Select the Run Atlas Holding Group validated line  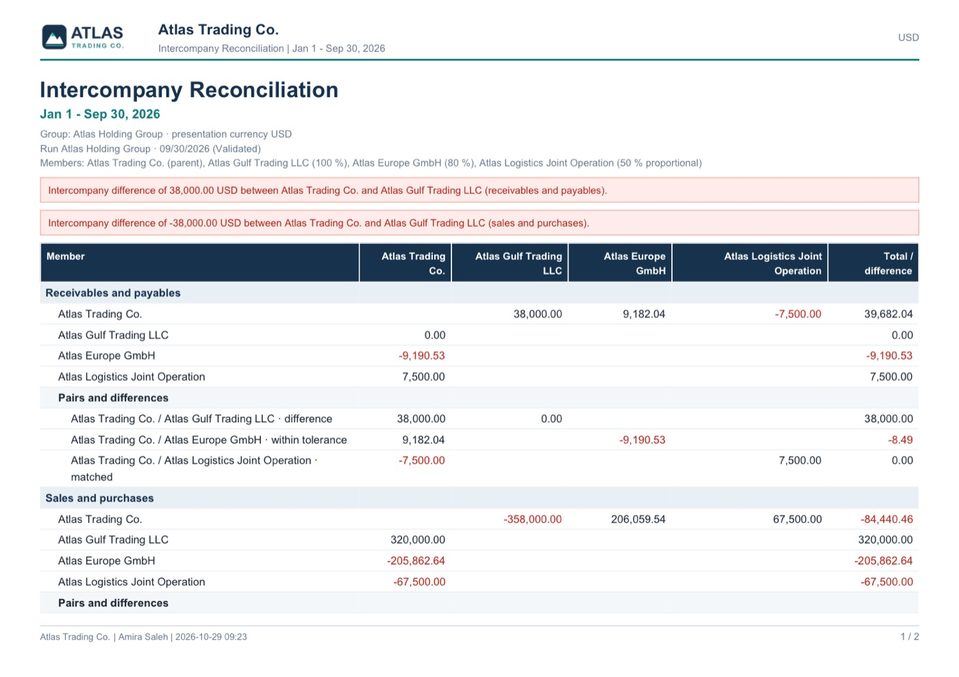[150, 149]
